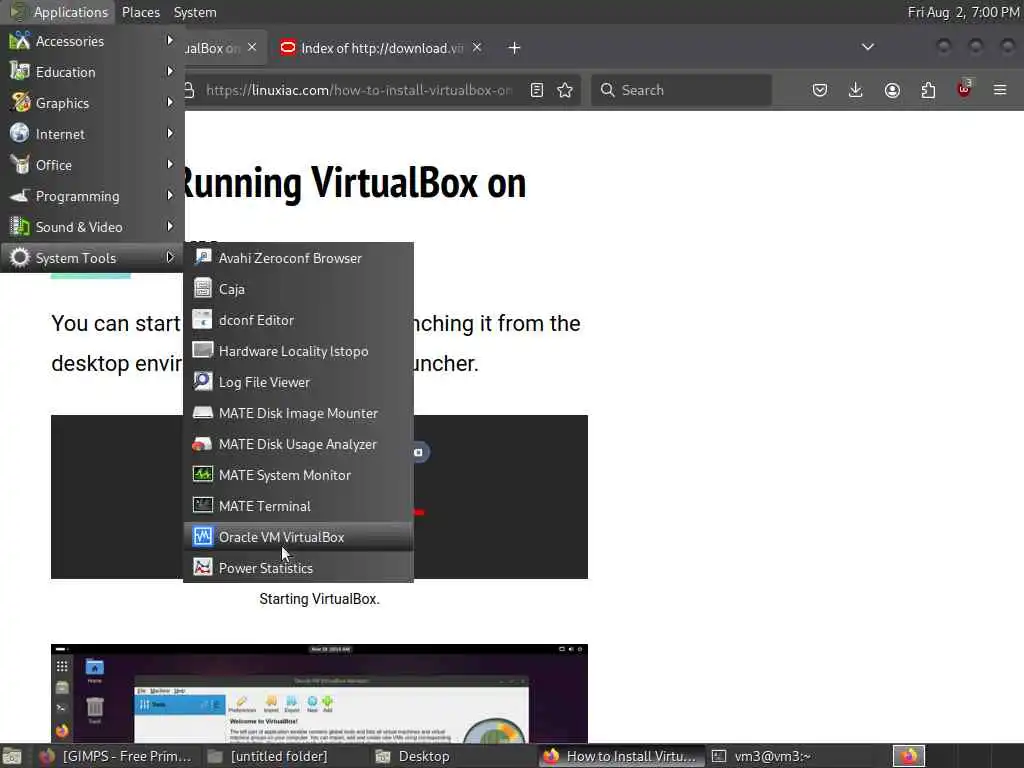Image resolution: width=1024 pixels, height=768 pixels.
Task: Expand the Education submenu arrow
Action: point(170,71)
